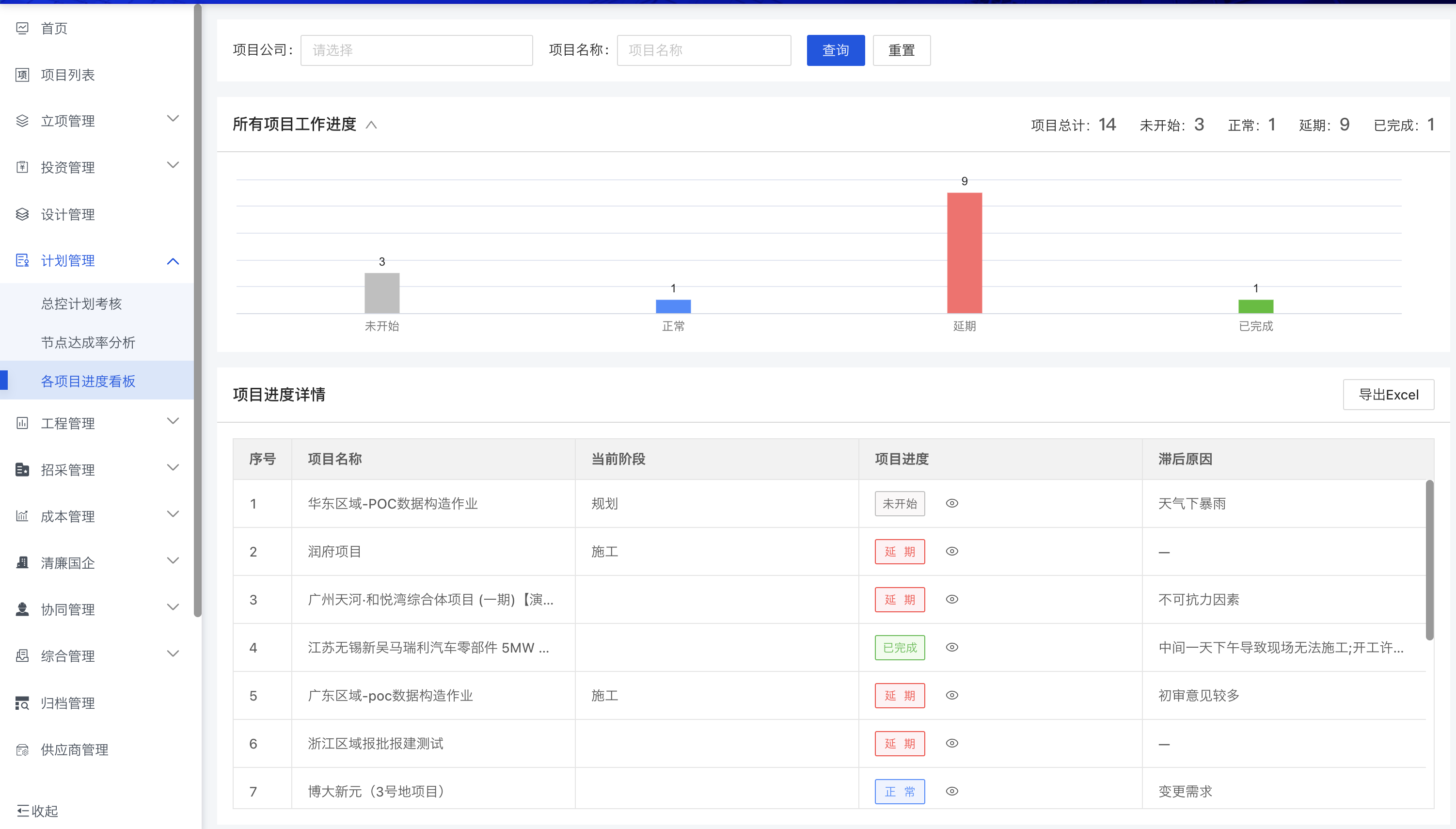Screen dimensions: 1456x829
Task: Click the 成本管理 chart icon
Action: coord(22,516)
